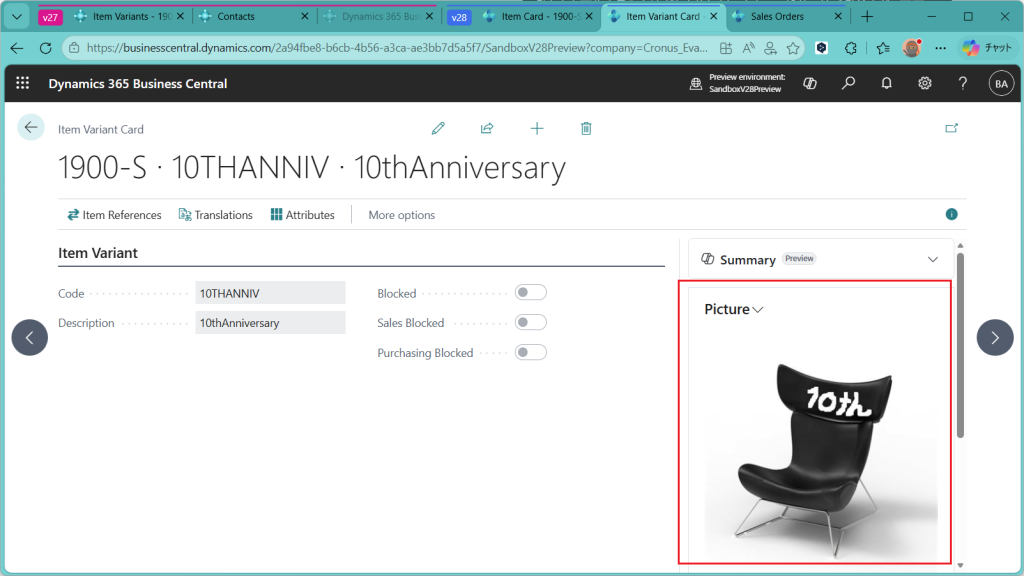The width and height of the screenshot is (1024, 576).
Task: Open the Settings gear icon
Action: tap(925, 84)
